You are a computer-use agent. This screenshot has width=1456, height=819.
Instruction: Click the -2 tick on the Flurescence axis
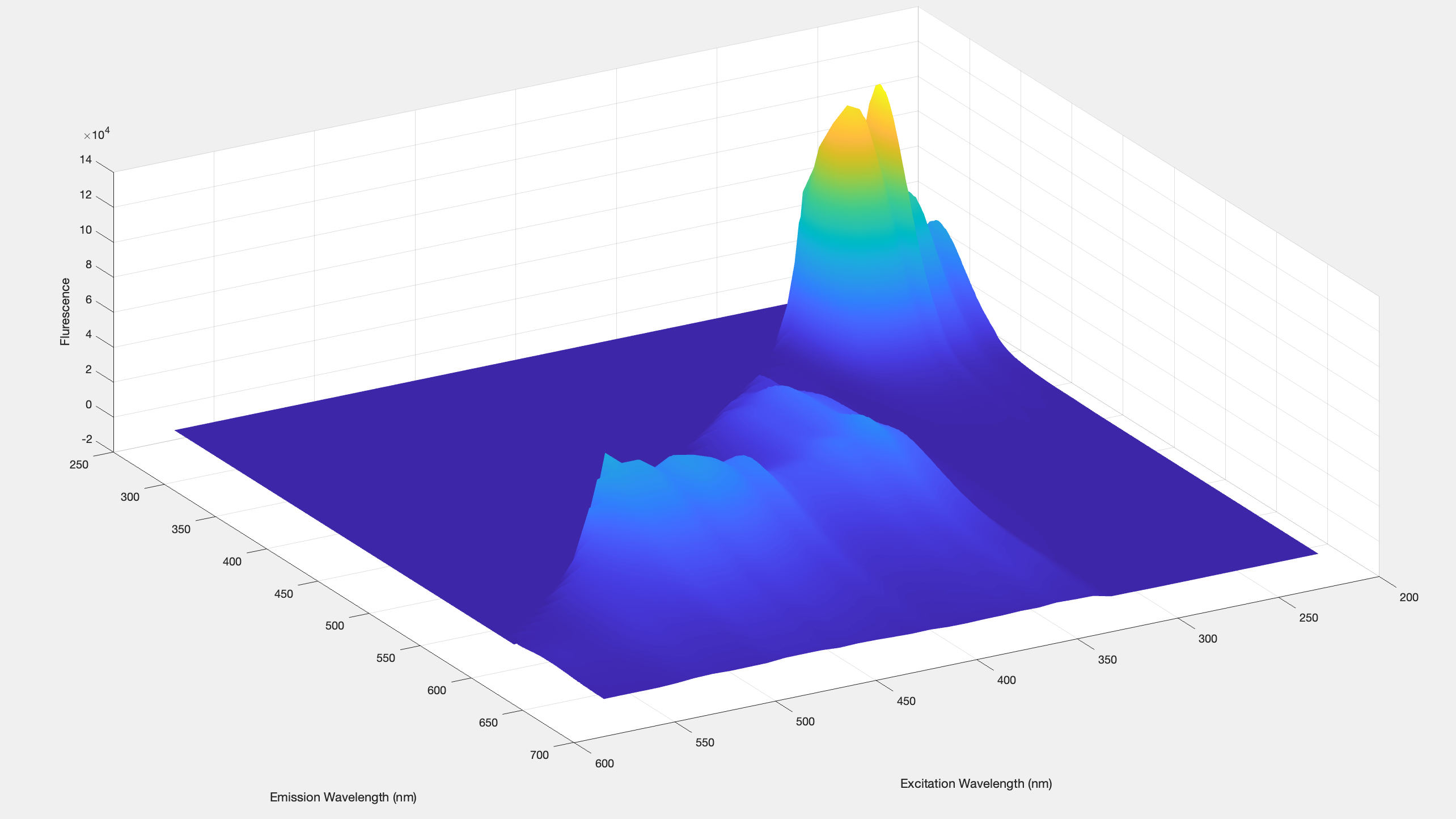[87, 440]
